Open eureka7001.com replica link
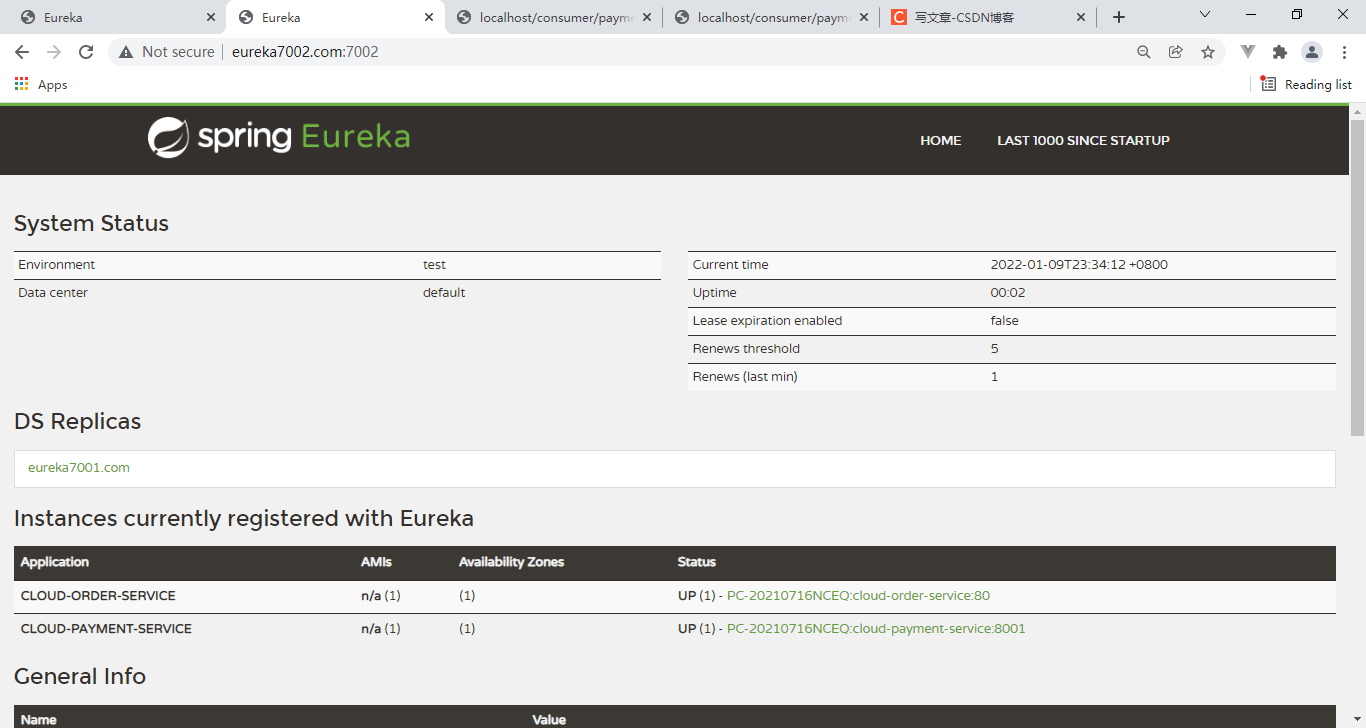1366x728 pixels. (79, 468)
